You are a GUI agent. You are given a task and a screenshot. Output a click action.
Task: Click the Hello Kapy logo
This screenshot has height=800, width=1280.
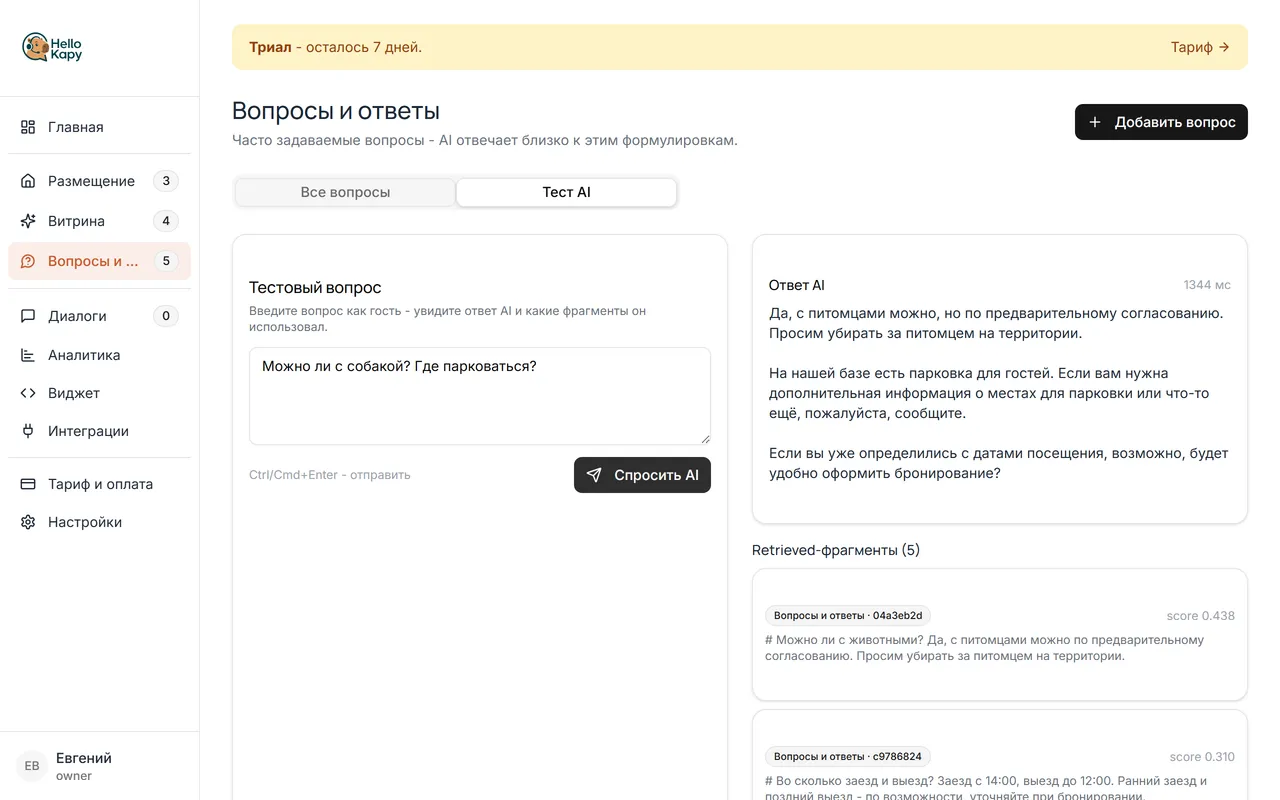pyautogui.click(x=52, y=48)
